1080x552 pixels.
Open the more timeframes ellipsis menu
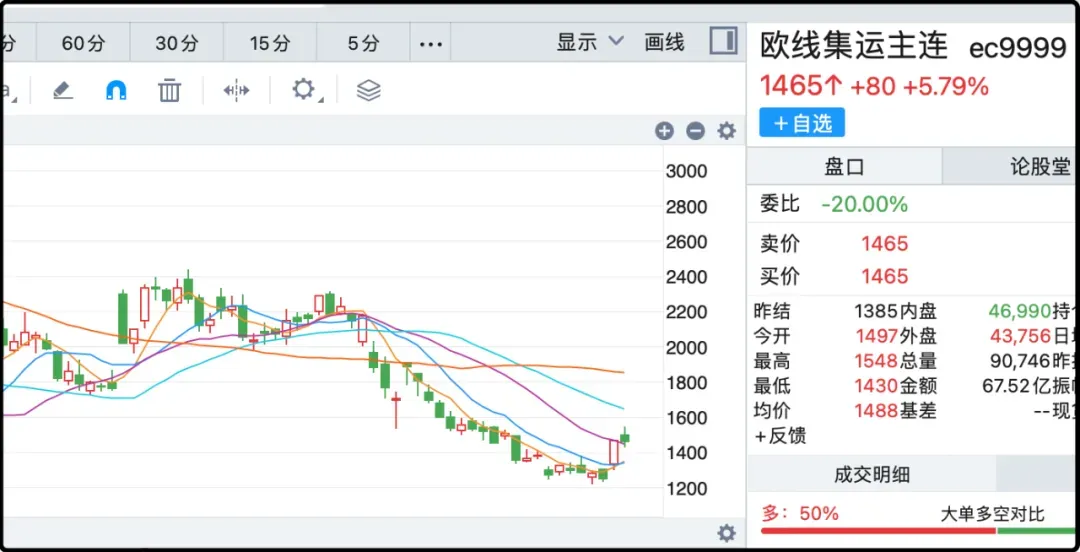(430, 43)
